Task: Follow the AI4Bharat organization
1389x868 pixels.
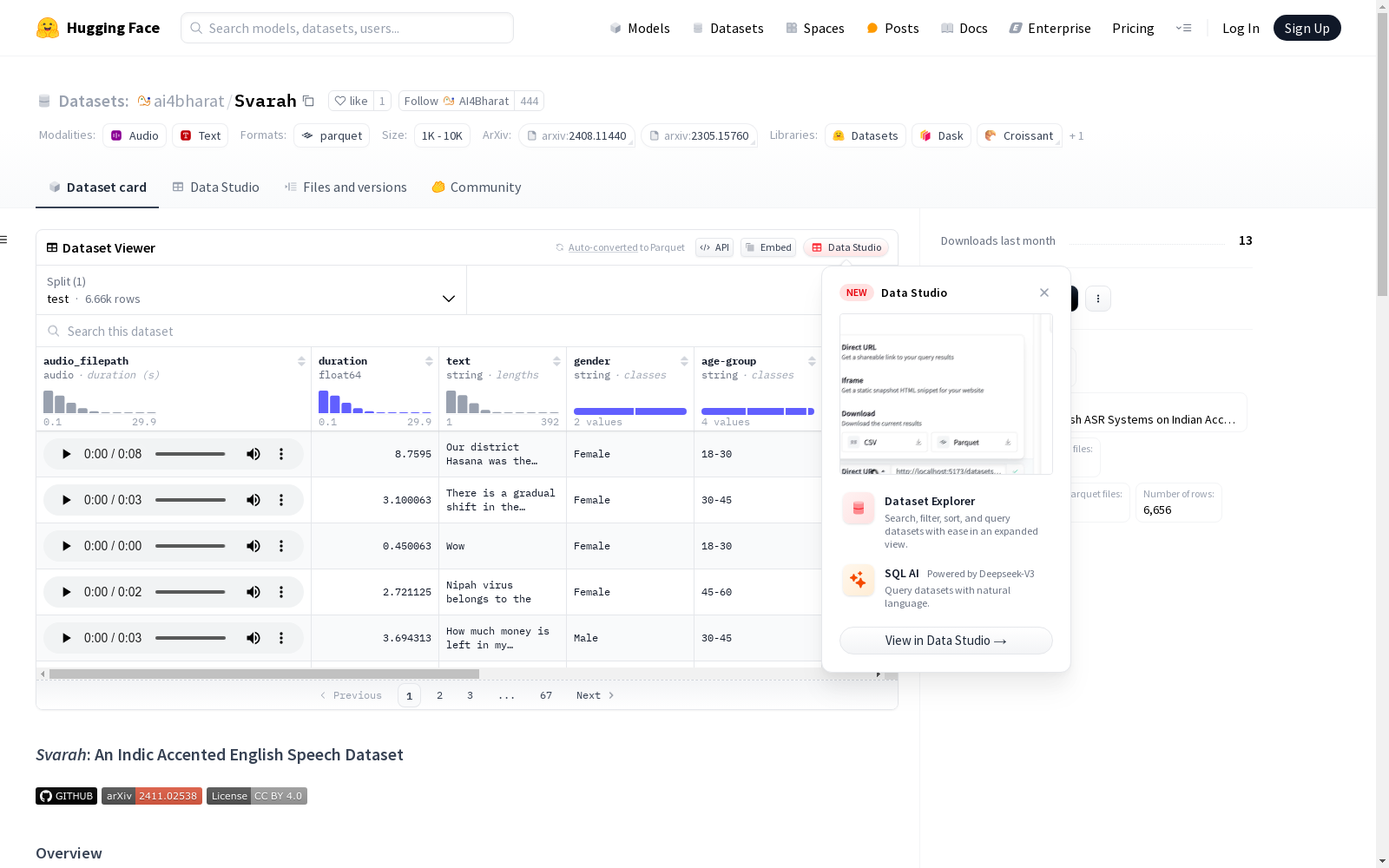Action: click(457, 101)
